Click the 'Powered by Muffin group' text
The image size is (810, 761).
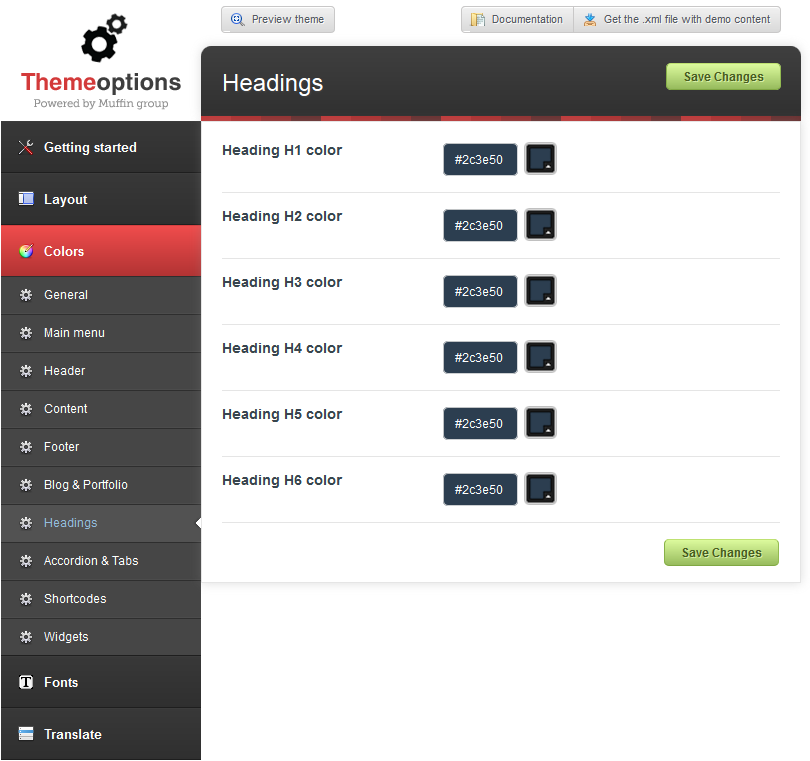pyautogui.click(x=101, y=103)
